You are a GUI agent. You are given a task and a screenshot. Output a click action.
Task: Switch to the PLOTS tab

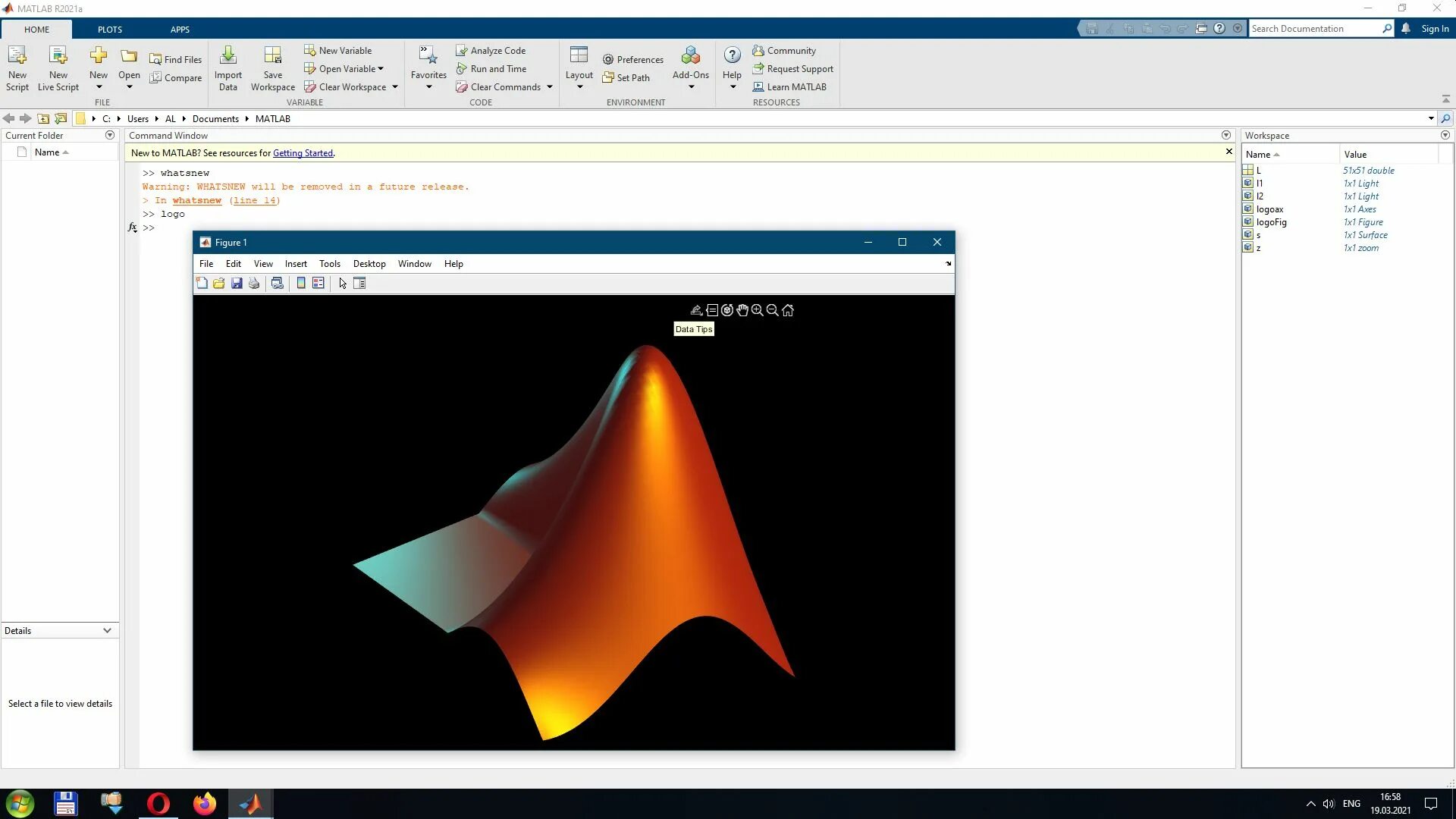tap(109, 30)
